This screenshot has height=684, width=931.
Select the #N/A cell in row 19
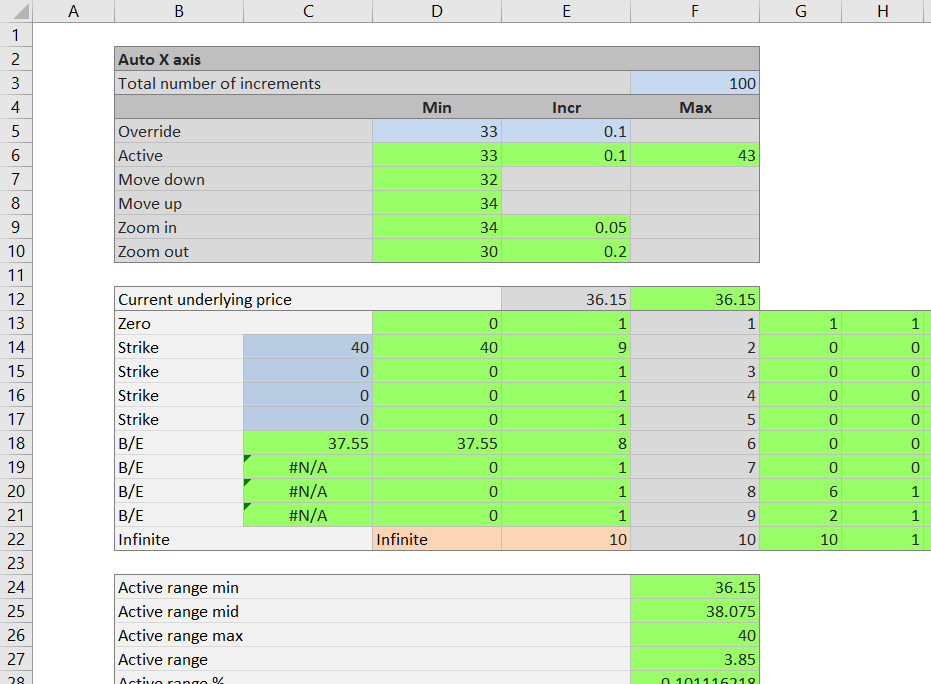coord(308,467)
